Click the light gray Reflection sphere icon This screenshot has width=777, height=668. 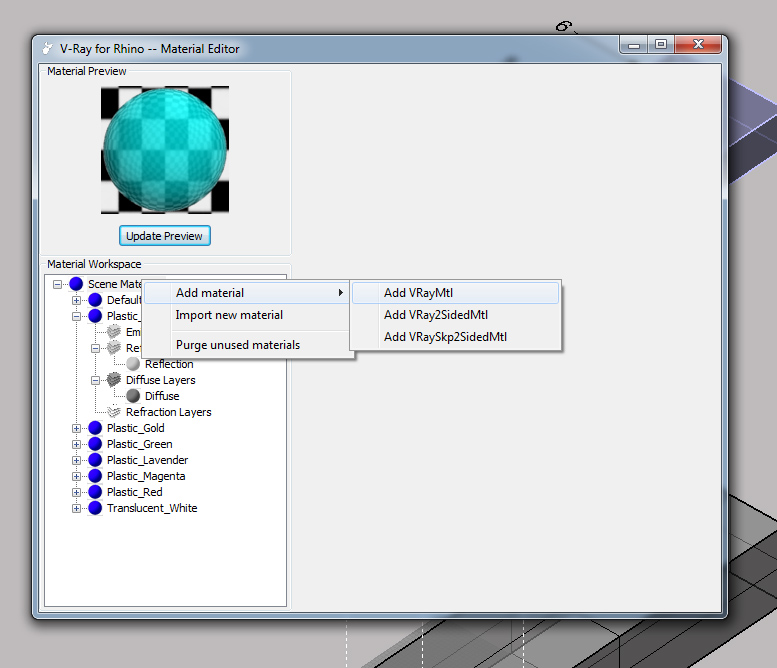click(x=133, y=364)
